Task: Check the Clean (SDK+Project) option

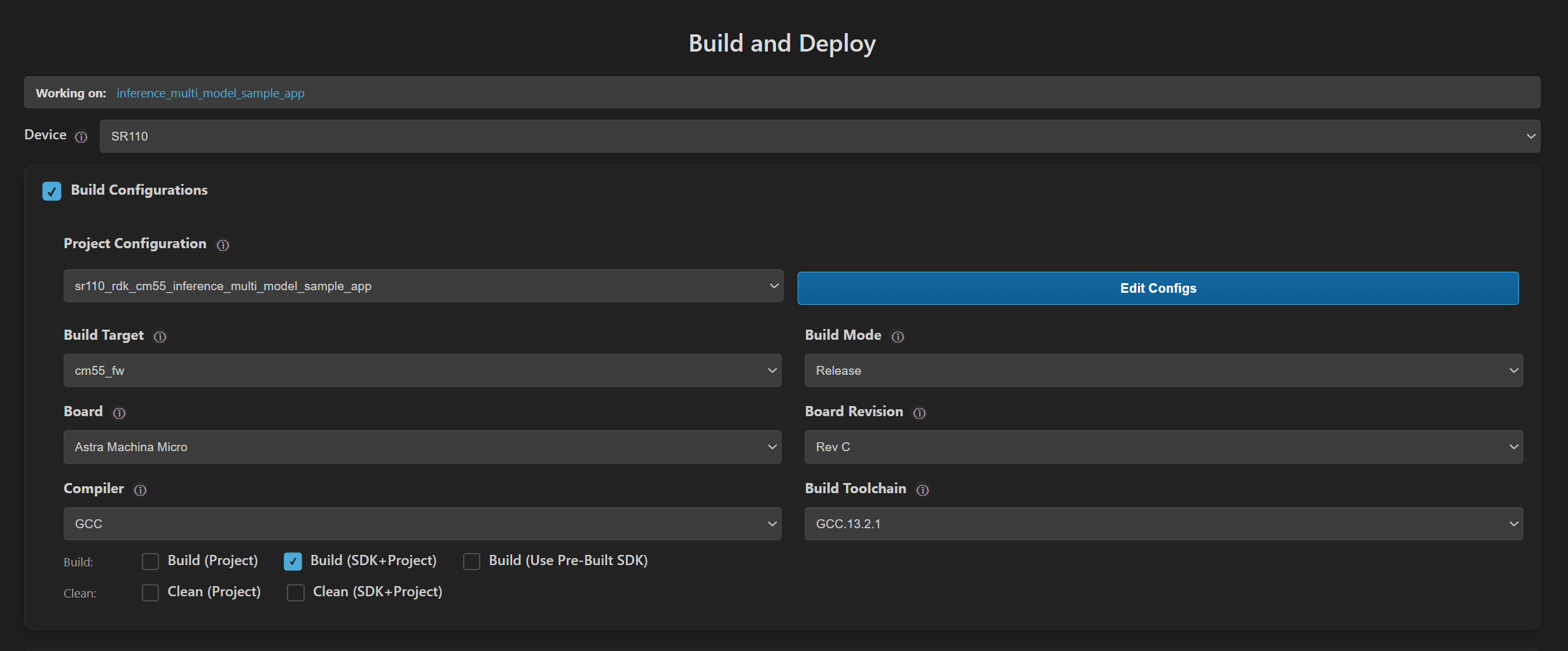Action: 295,592
